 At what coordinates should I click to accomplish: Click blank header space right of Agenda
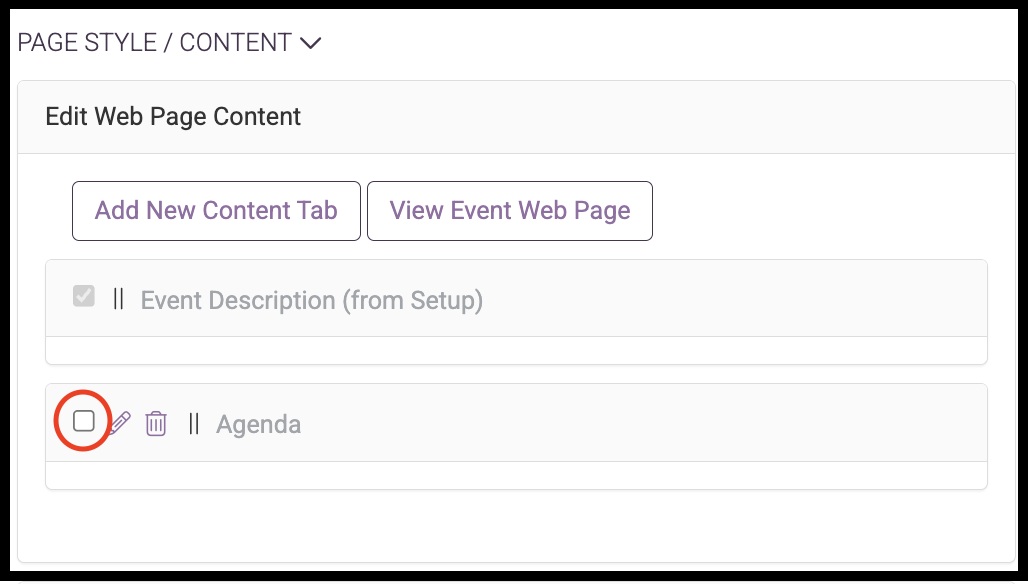click(x=642, y=423)
